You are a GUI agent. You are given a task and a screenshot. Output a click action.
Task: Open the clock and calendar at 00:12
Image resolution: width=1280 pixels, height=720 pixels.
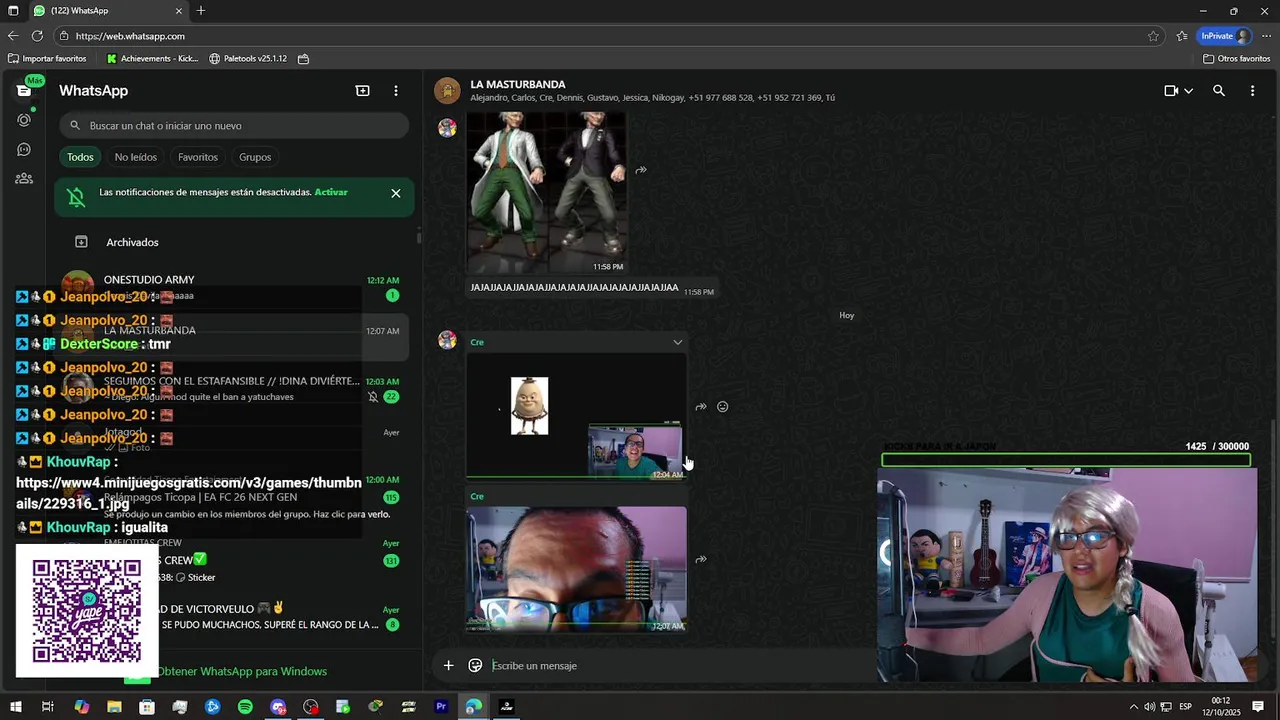pyautogui.click(x=1221, y=707)
